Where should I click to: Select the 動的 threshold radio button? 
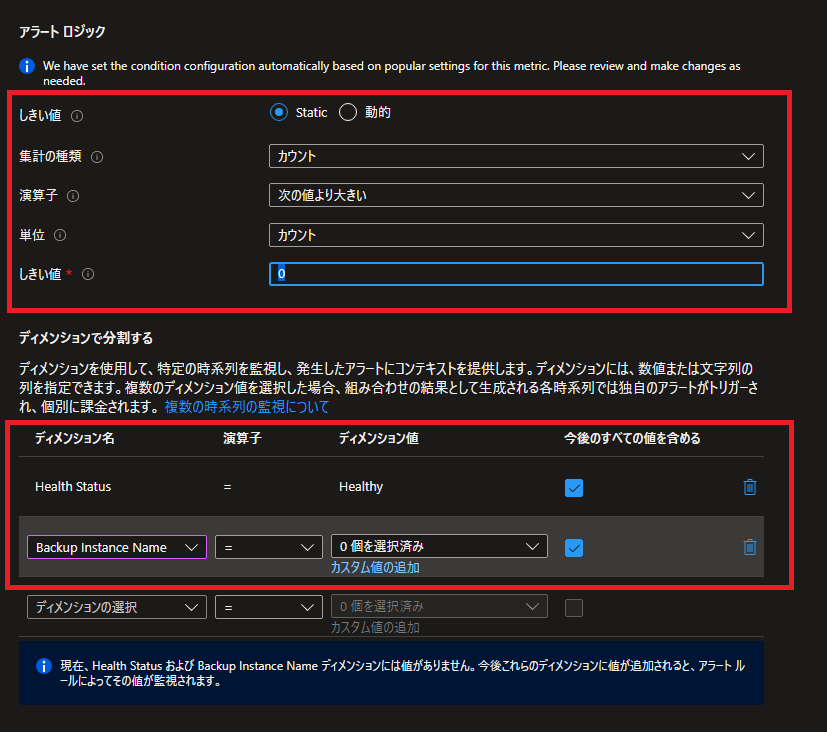click(x=348, y=112)
